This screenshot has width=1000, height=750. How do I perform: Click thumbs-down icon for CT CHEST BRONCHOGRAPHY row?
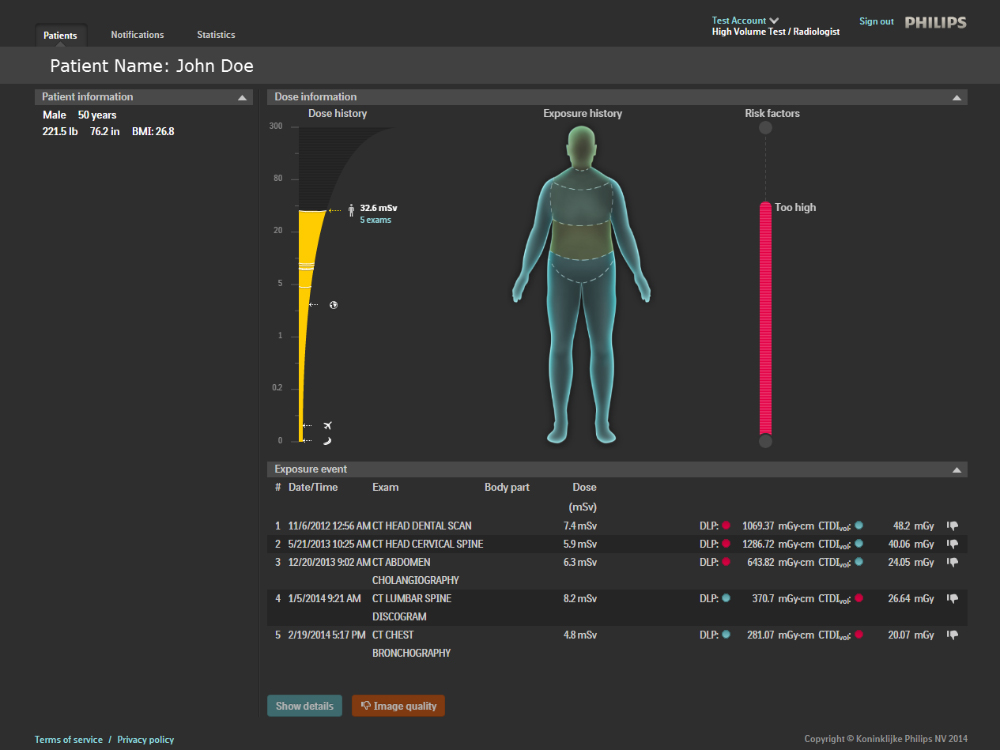(x=952, y=635)
